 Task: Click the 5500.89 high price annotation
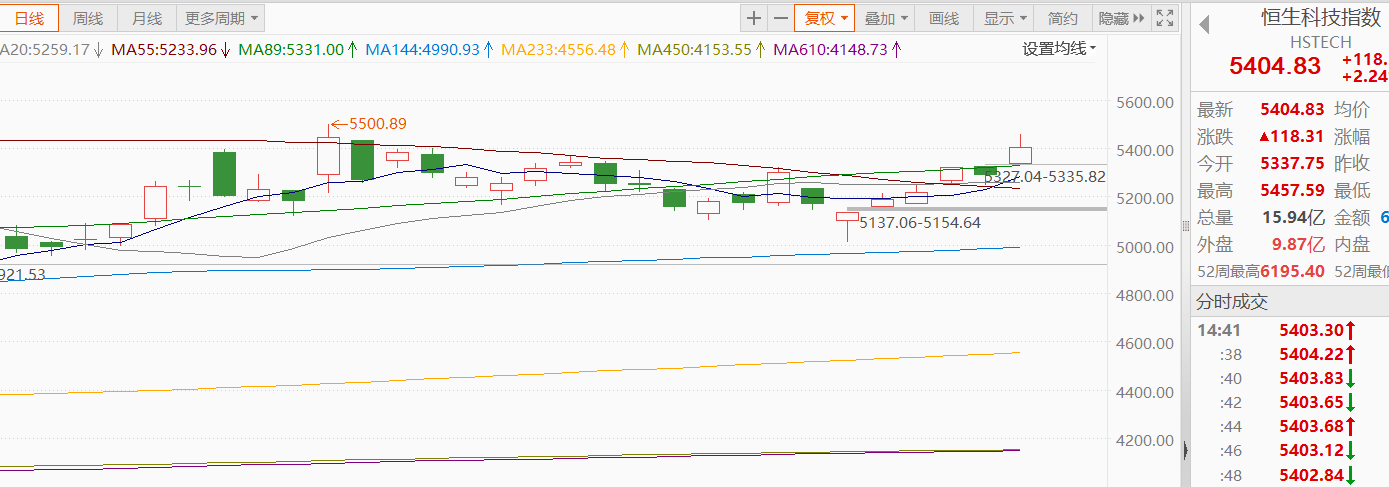pos(377,124)
